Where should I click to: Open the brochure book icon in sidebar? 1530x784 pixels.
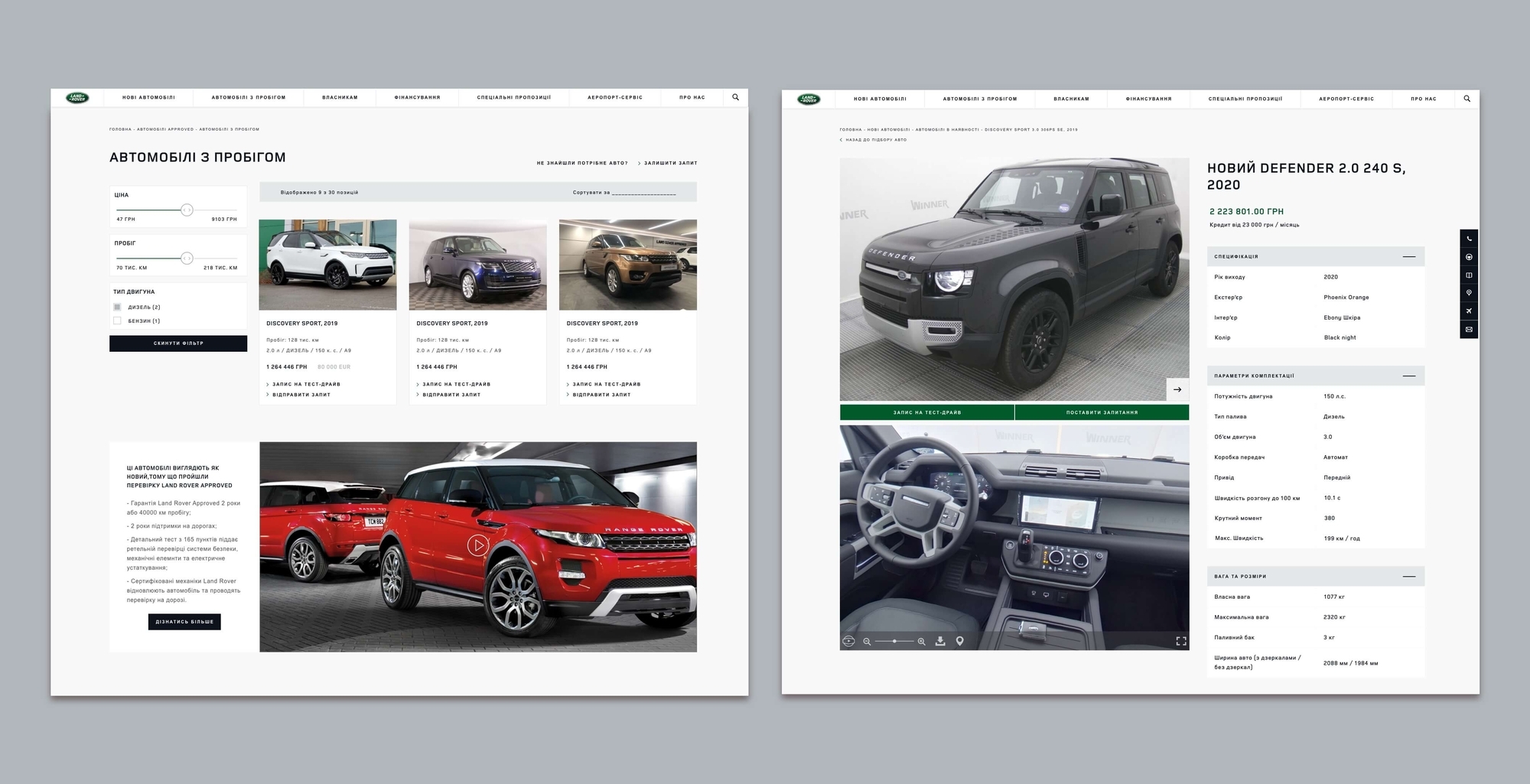[x=1469, y=275]
